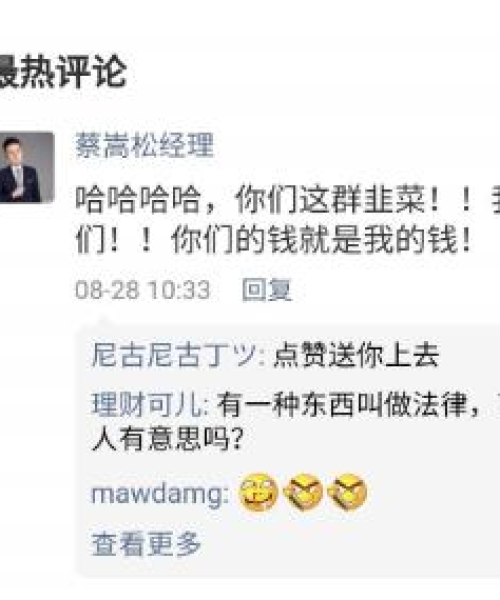500x600 pixels.
Task: Open 蔡嵩松经理's profile avatar photo
Action: click(x=27, y=167)
